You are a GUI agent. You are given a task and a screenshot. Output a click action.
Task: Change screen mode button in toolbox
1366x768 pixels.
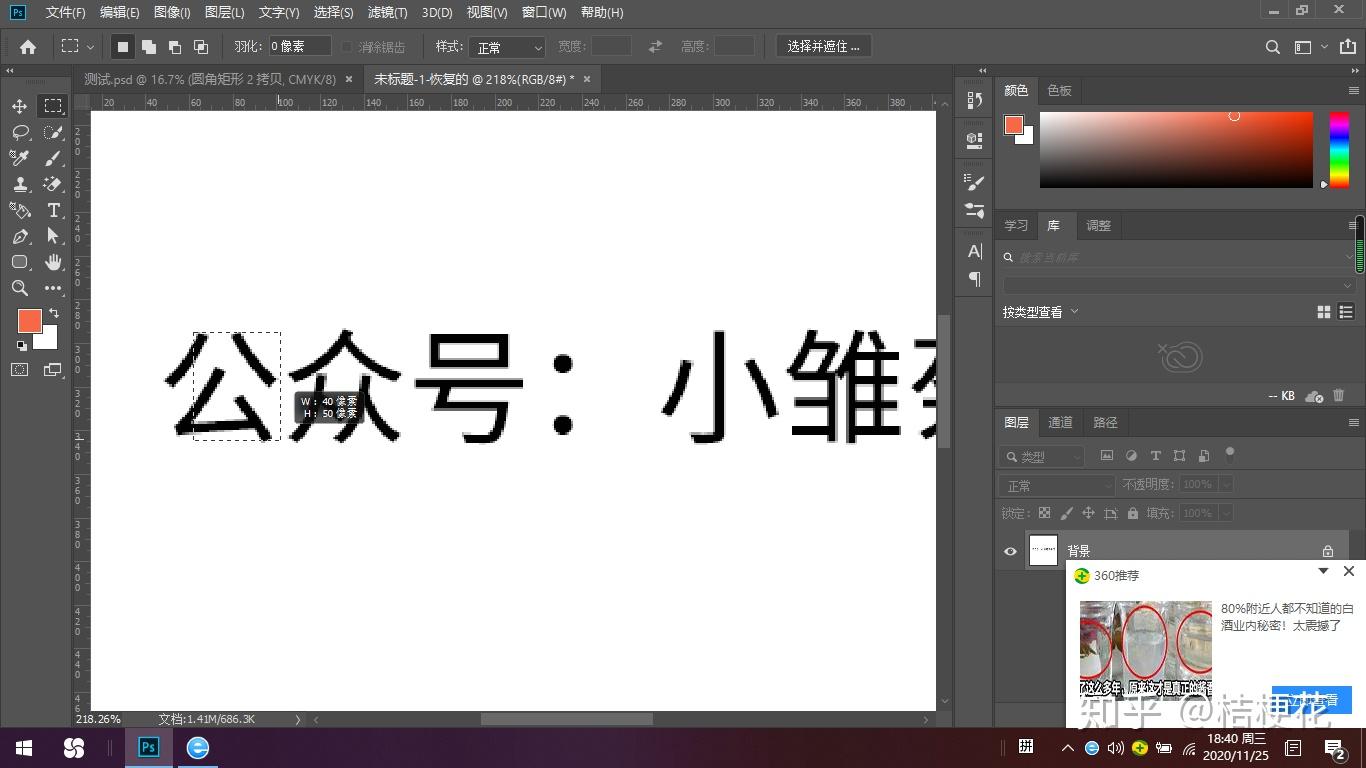[53, 370]
